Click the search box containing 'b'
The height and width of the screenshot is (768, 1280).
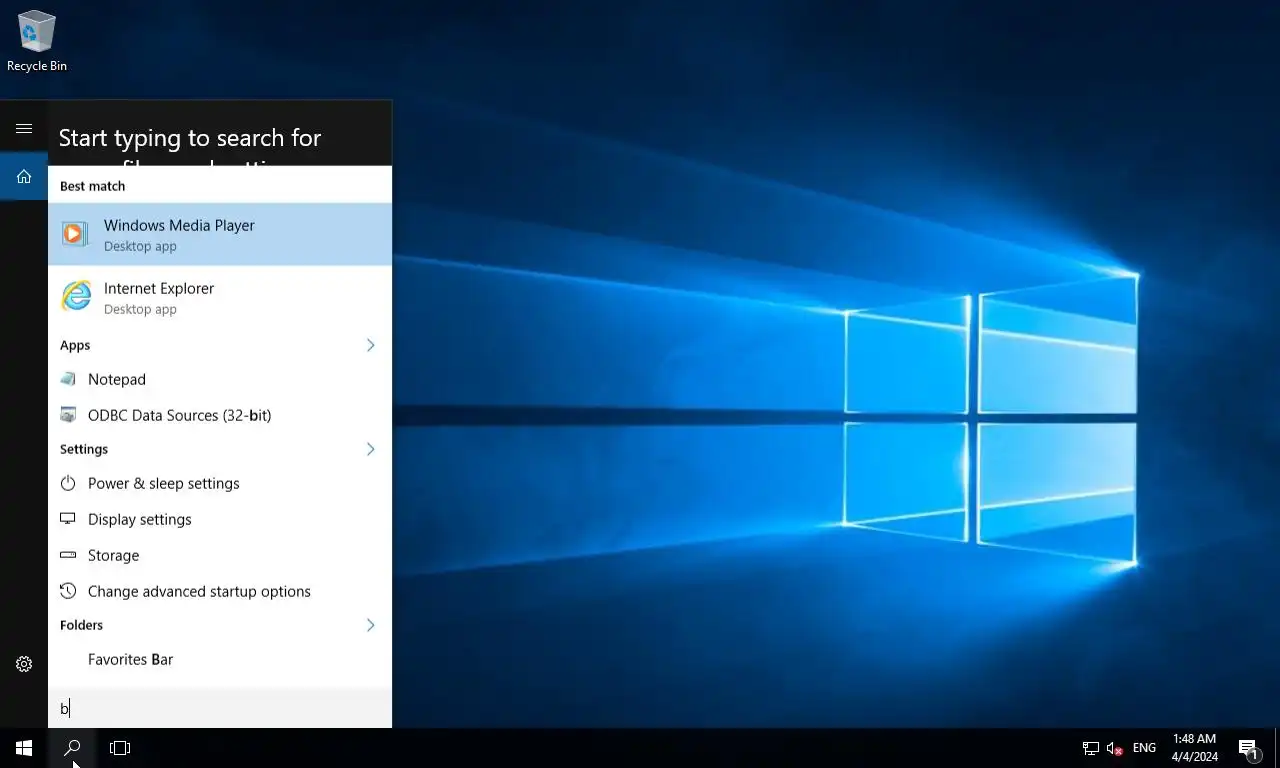[220, 708]
